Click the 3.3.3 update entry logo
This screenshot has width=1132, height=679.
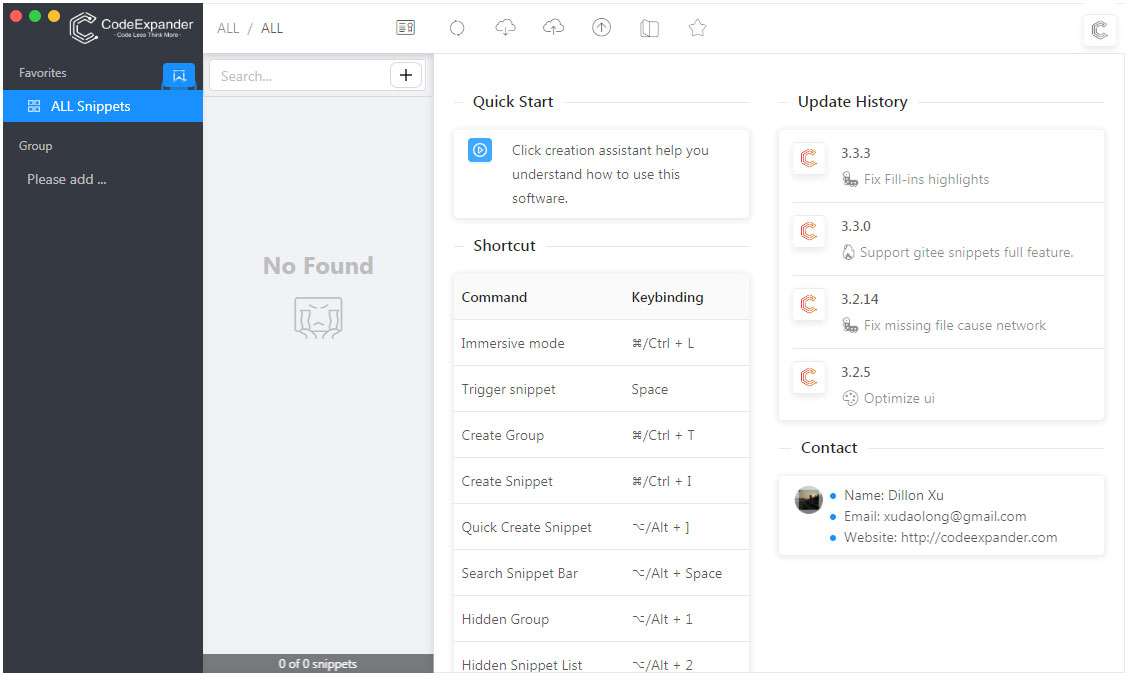[x=808, y=159]
